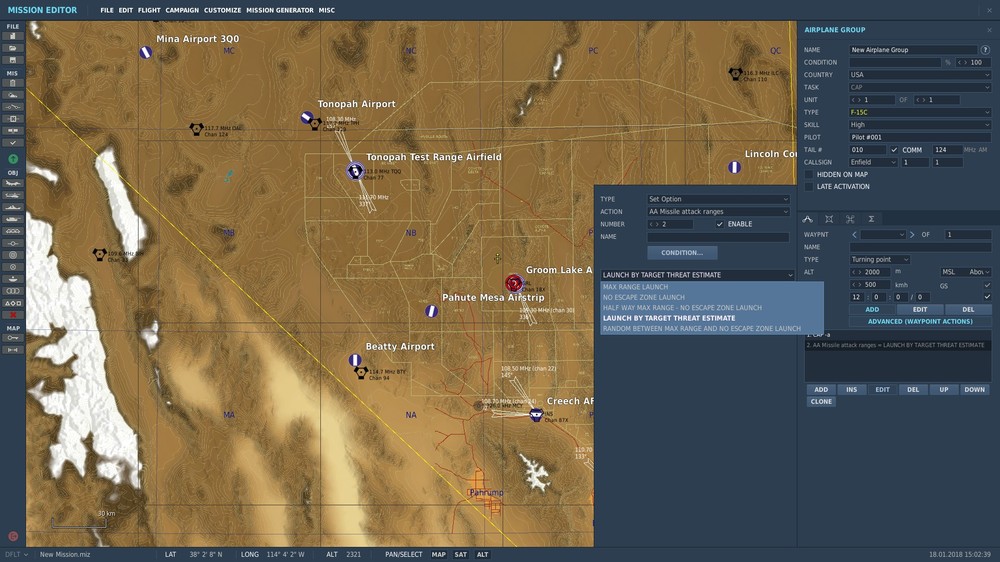This screenshot has width=1000, height=562.
Task: Open the TASK dropdown showing CAP
Action: (920, 87)
